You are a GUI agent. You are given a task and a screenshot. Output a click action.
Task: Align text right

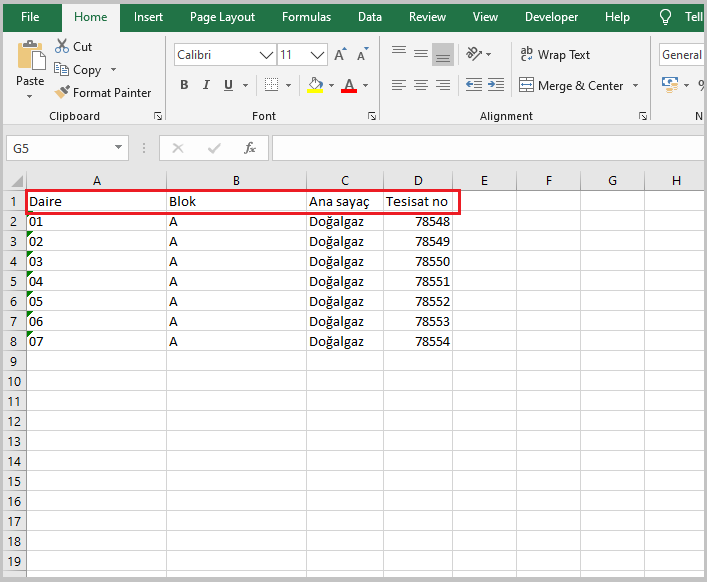(x=443, y=85)
